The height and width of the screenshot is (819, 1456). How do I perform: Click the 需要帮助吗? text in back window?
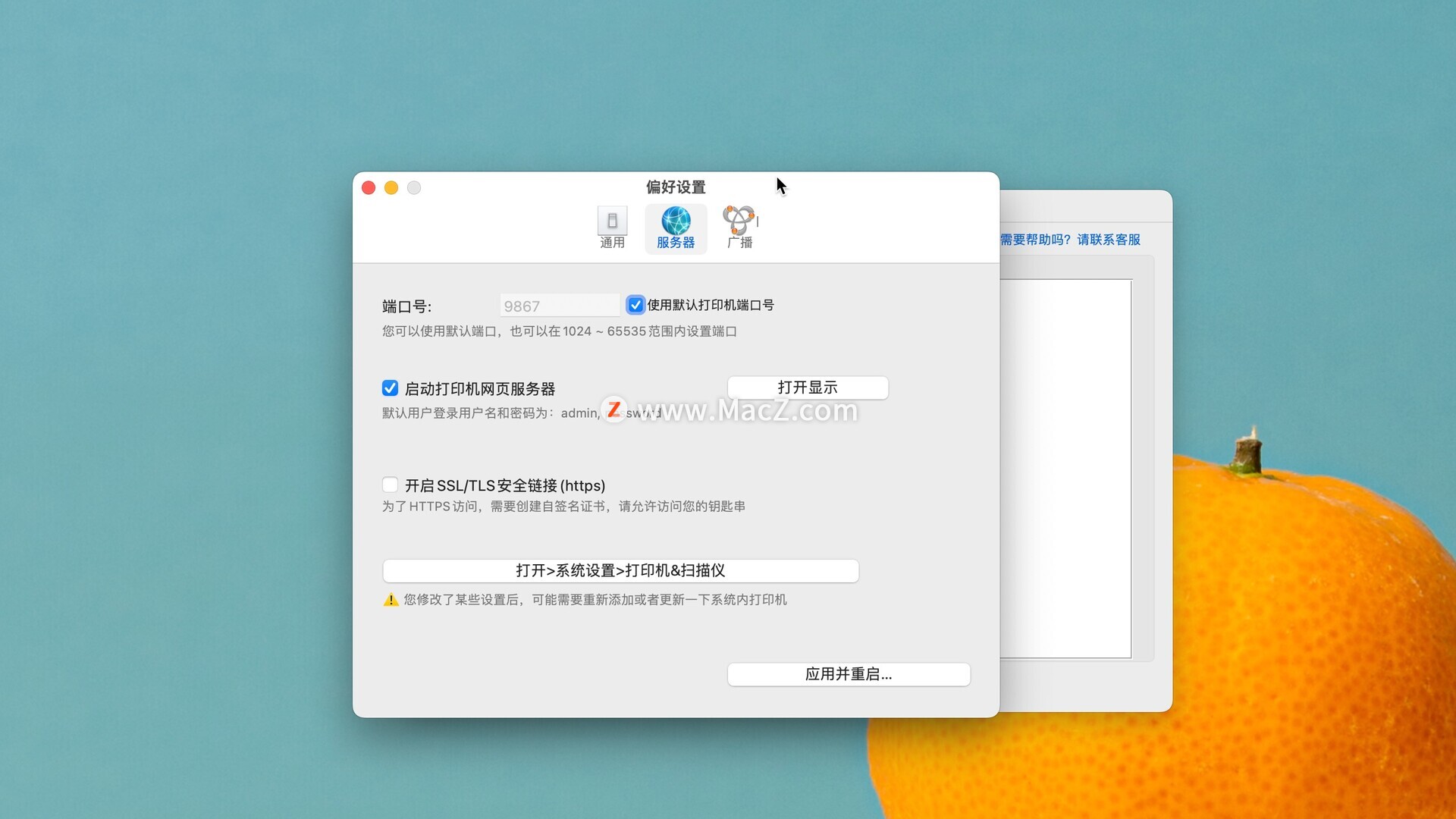pyautogui.click(x=1035, y=240)
